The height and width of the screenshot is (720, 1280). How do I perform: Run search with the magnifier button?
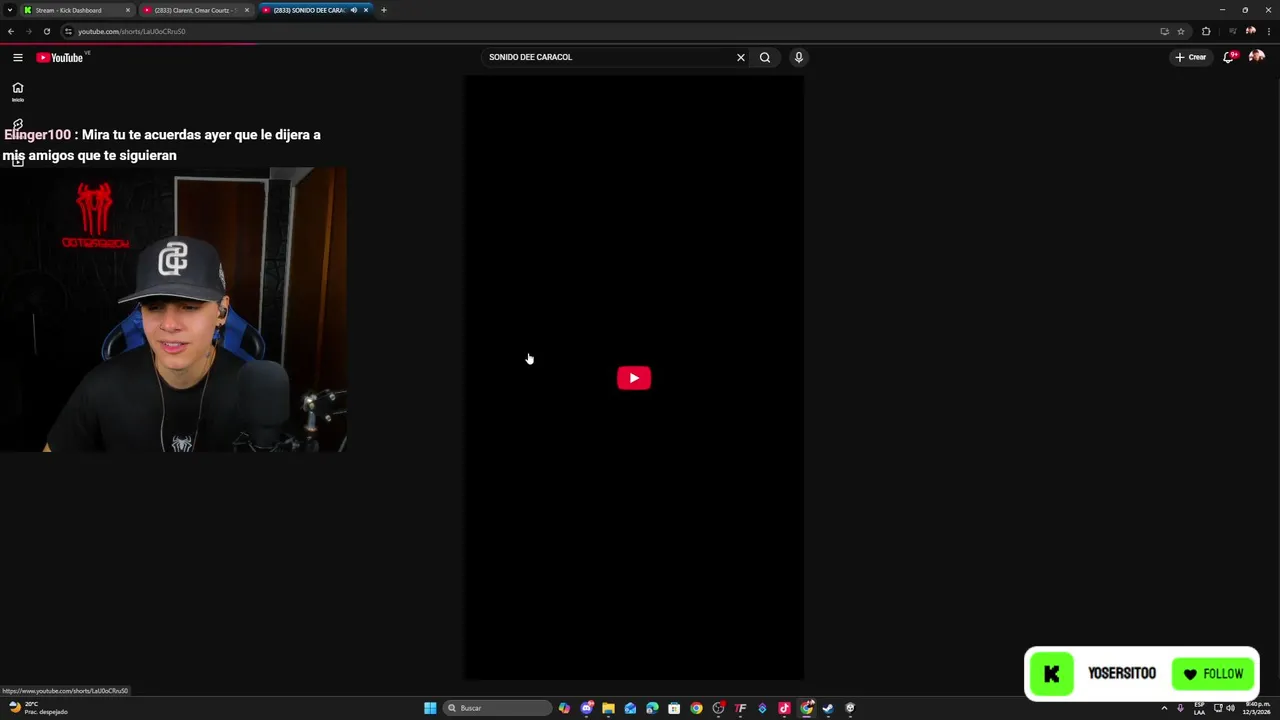(765, 57)
